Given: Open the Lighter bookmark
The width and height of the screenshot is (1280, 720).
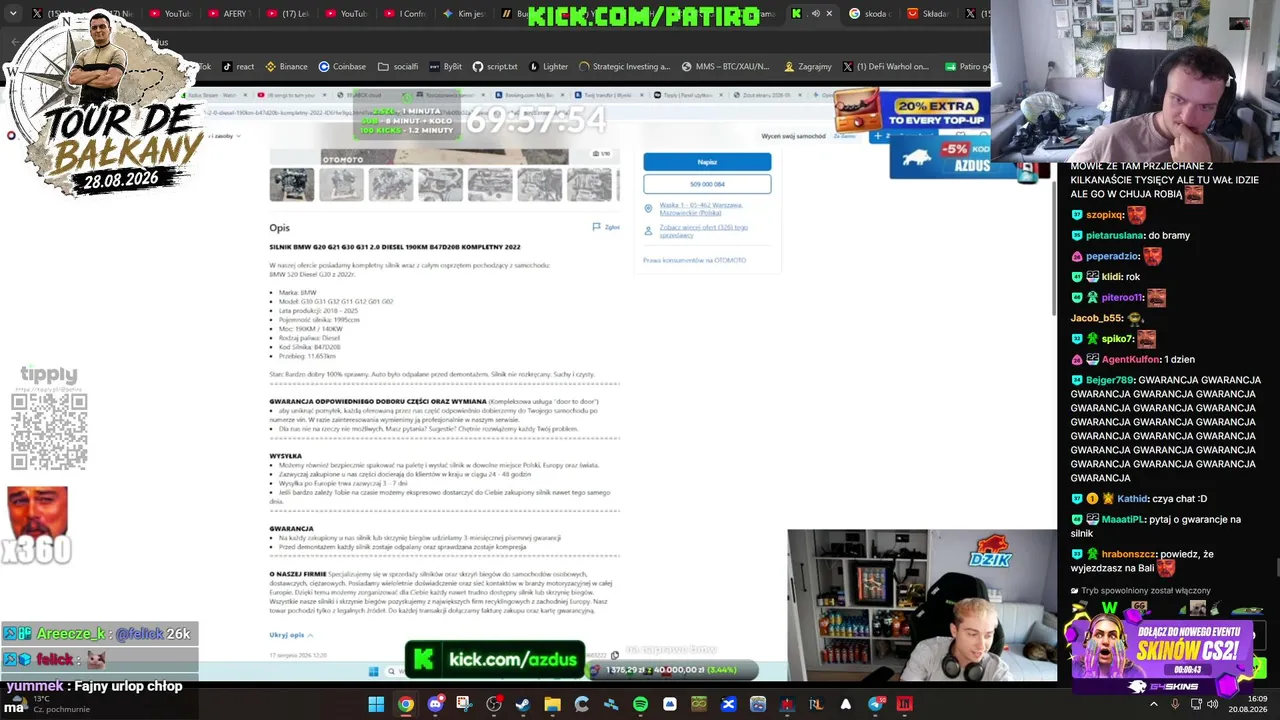Looking at the screenshot, I should click(x=548, y=67).
